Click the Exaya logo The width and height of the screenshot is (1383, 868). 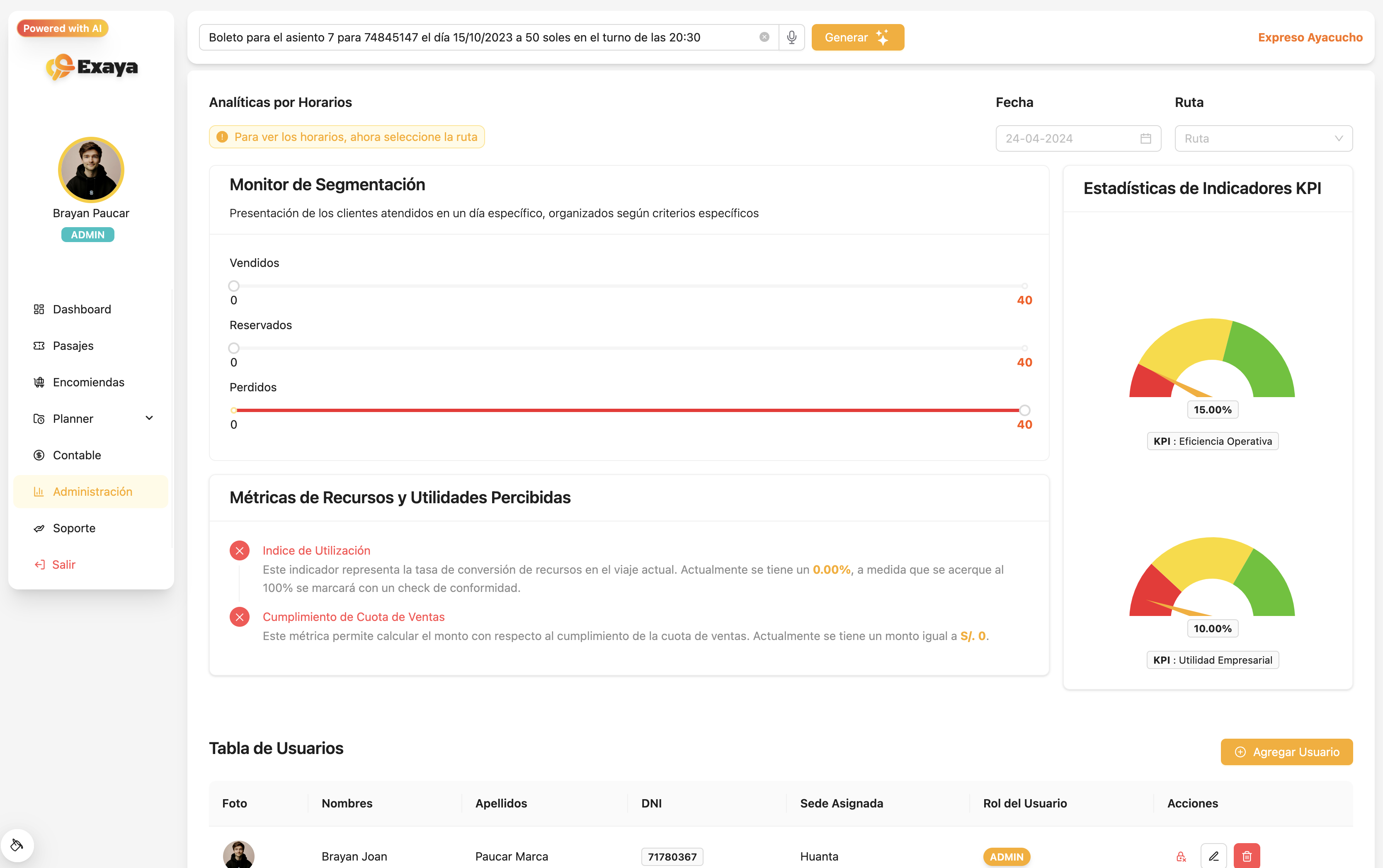[x=92, y=67]
